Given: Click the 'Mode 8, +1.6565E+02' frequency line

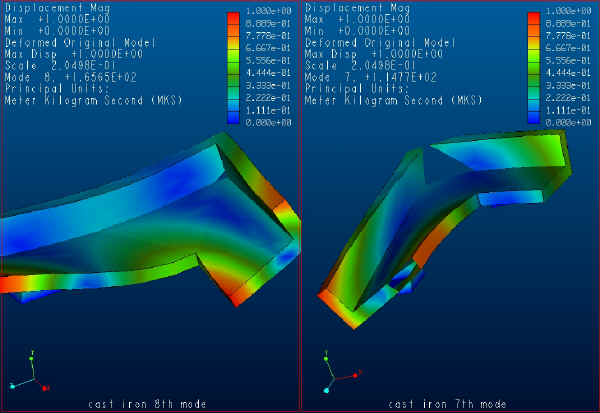Looking at the screenshot, I should pos(70,77).
